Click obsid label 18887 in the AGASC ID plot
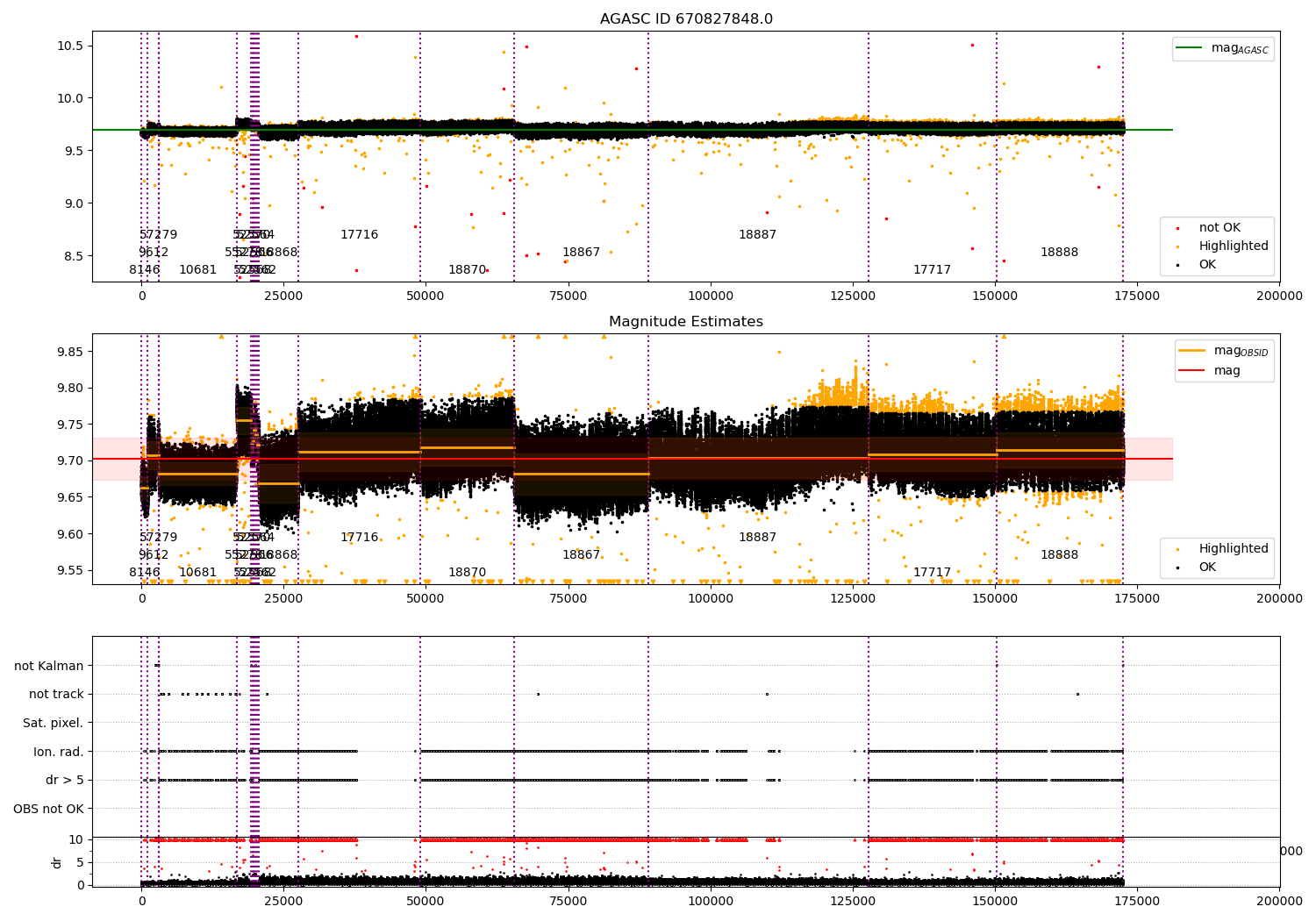1316x921 pixels. coord(758,235)
